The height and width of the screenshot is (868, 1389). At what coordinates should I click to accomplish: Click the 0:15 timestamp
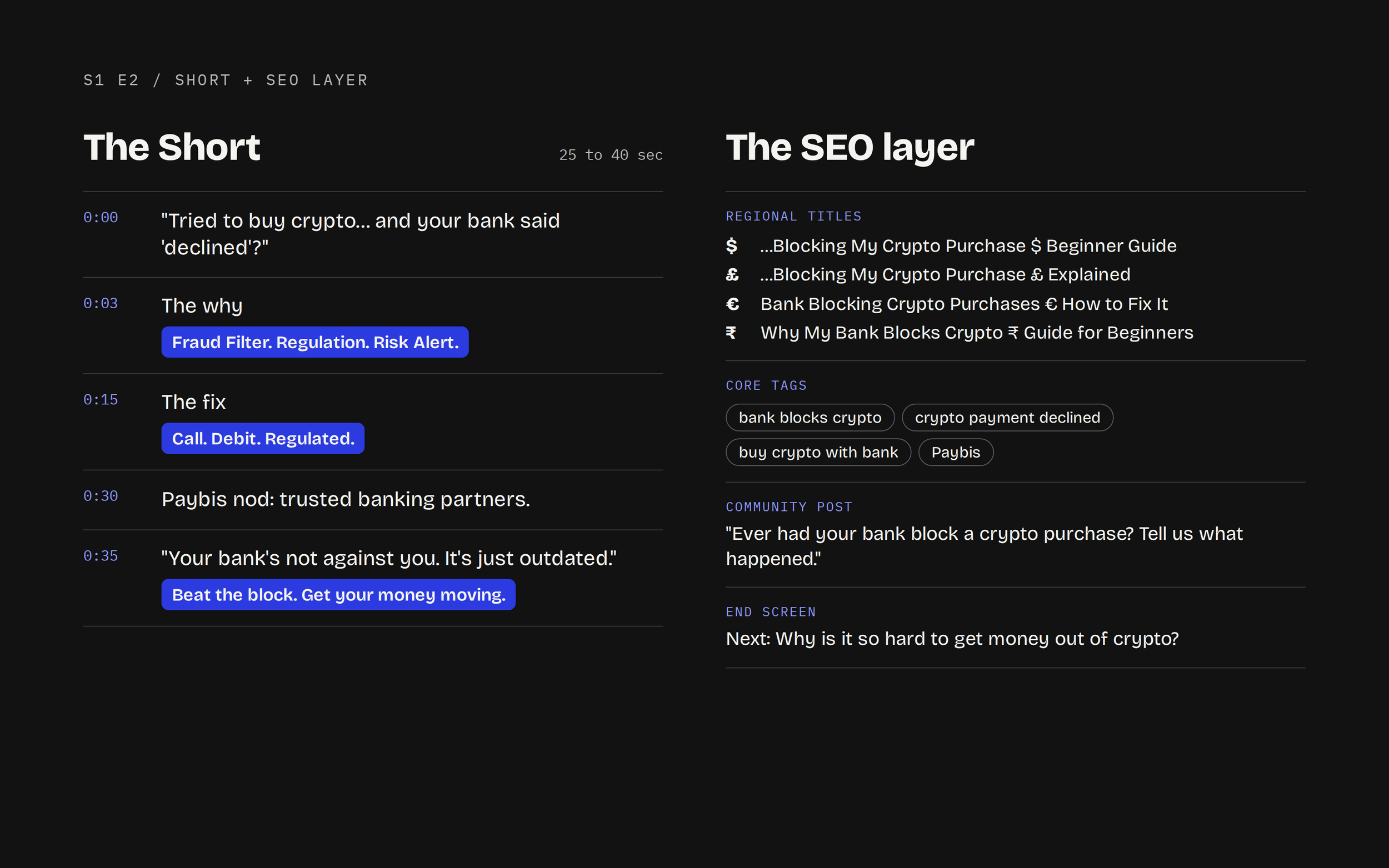tap(101, 399)
